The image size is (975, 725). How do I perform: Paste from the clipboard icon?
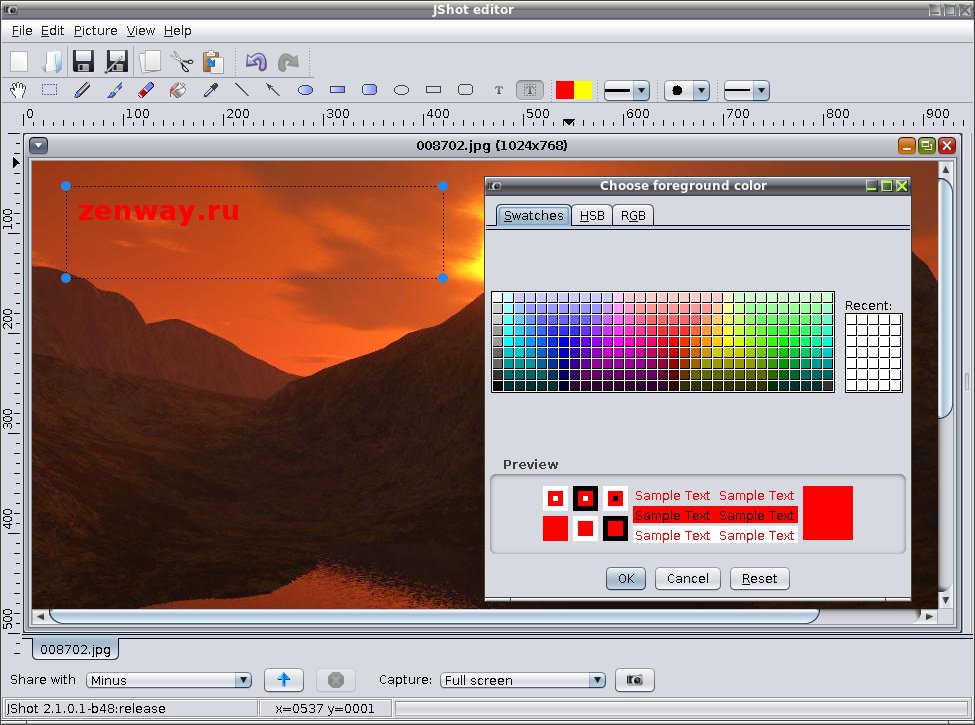(x=213, y=62)
